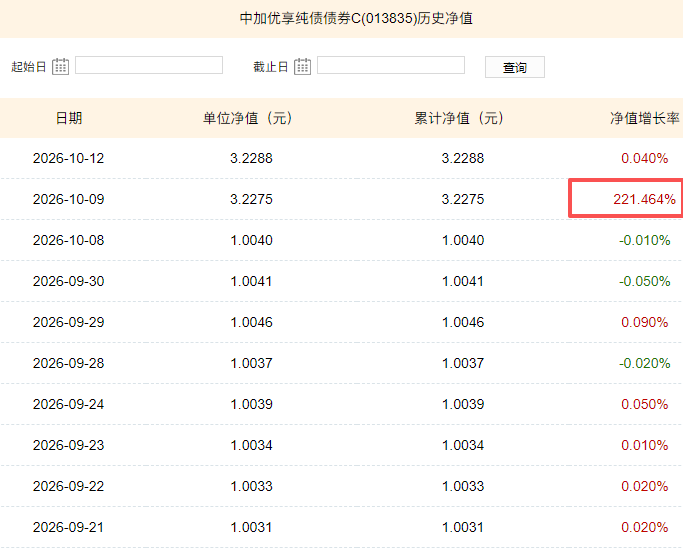Click the 0.040% growth rate value
Image resolution: width=683 pixels, height=557 pixels.
(x=645, y=158)
